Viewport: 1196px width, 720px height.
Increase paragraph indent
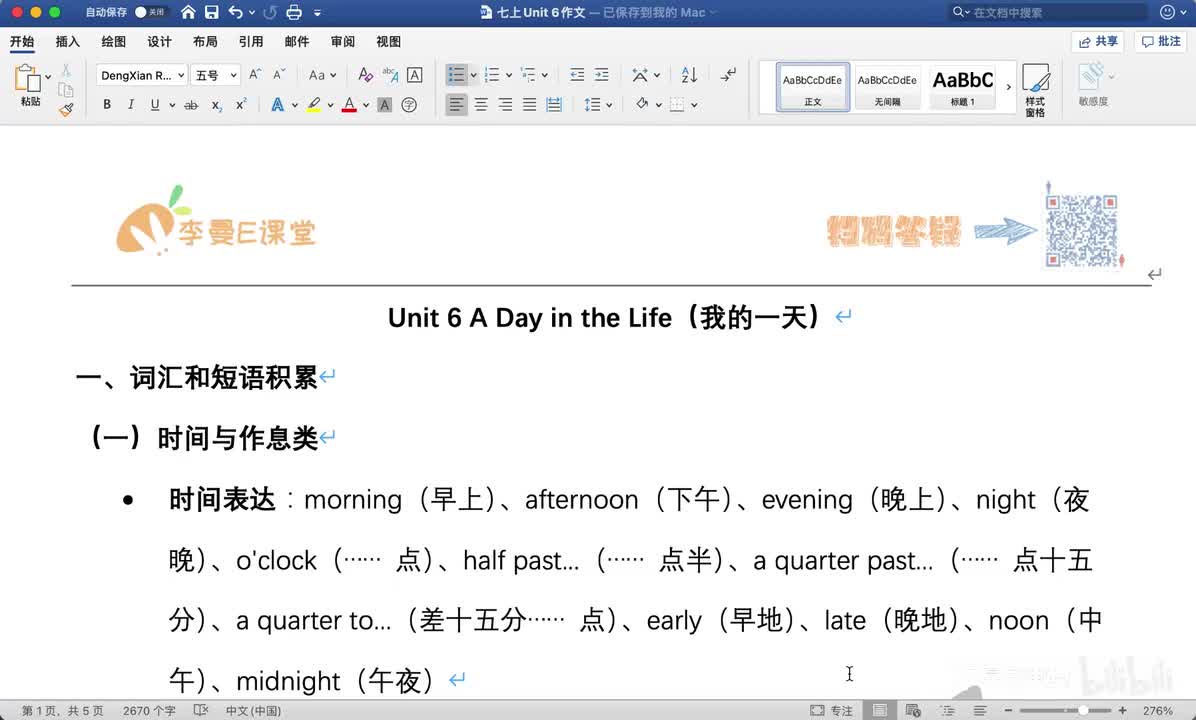click(x=602, y=74)
